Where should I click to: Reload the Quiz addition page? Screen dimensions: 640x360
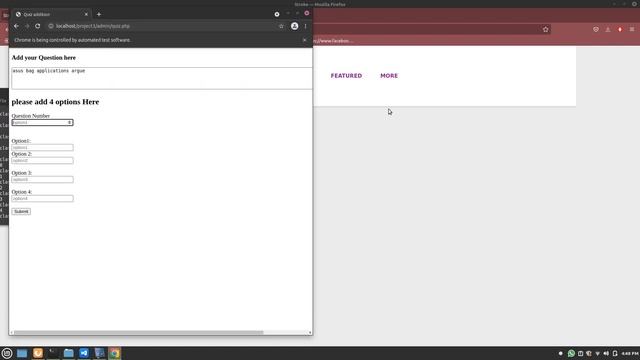point(38,26)
